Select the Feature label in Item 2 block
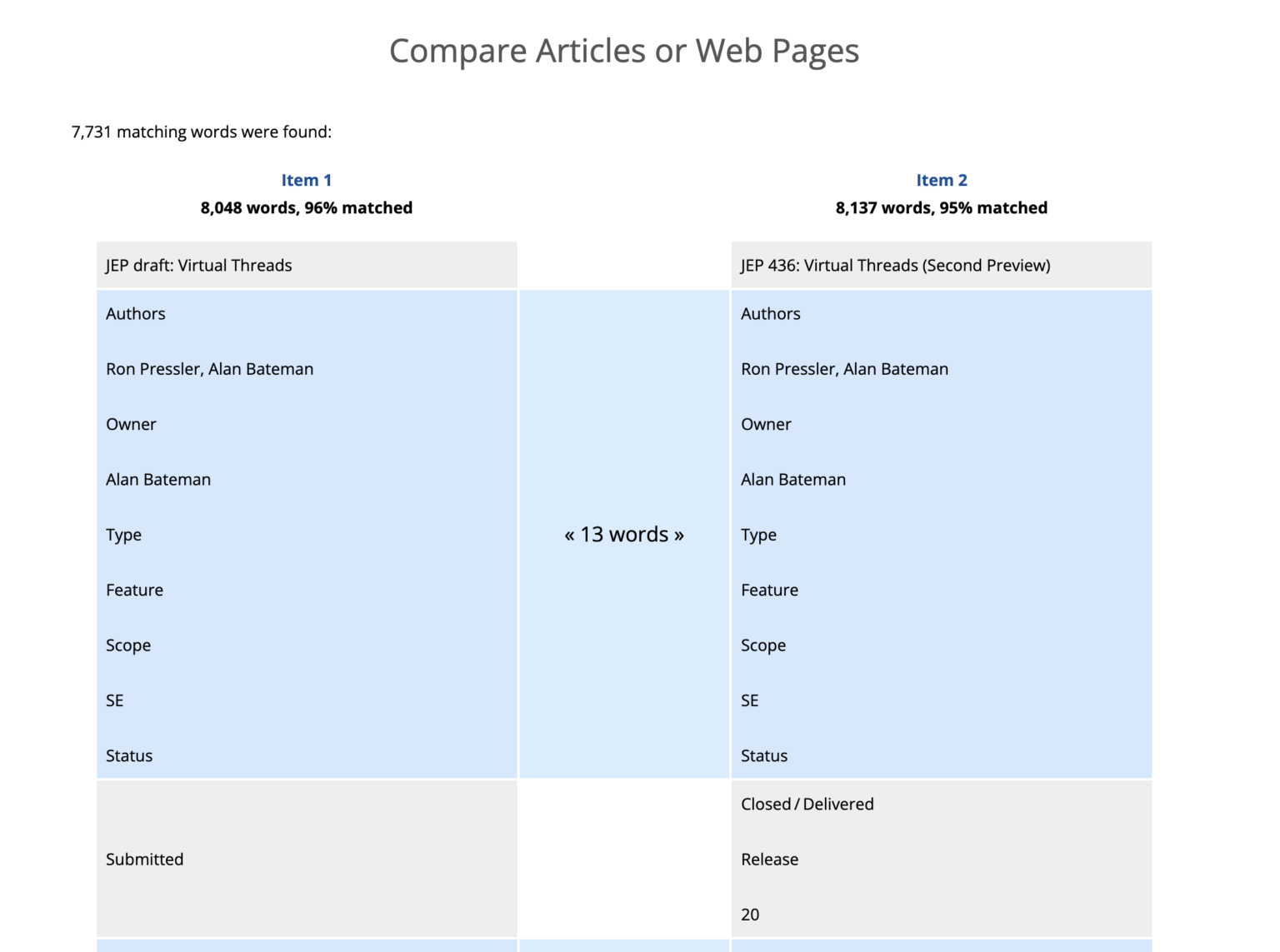Image resolution: width=1280 pixels, height=952 pixels. pos(769,590)
